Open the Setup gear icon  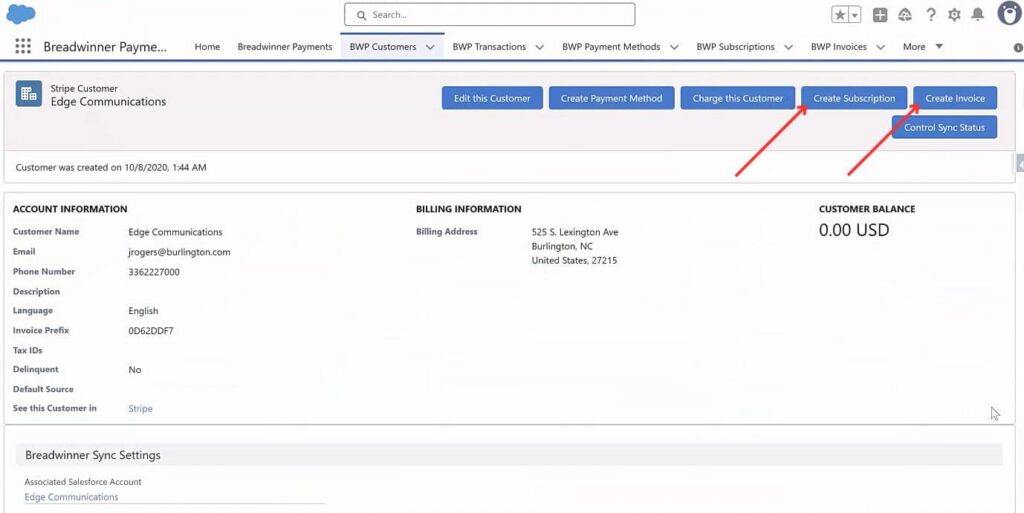[x=954, y=15]
